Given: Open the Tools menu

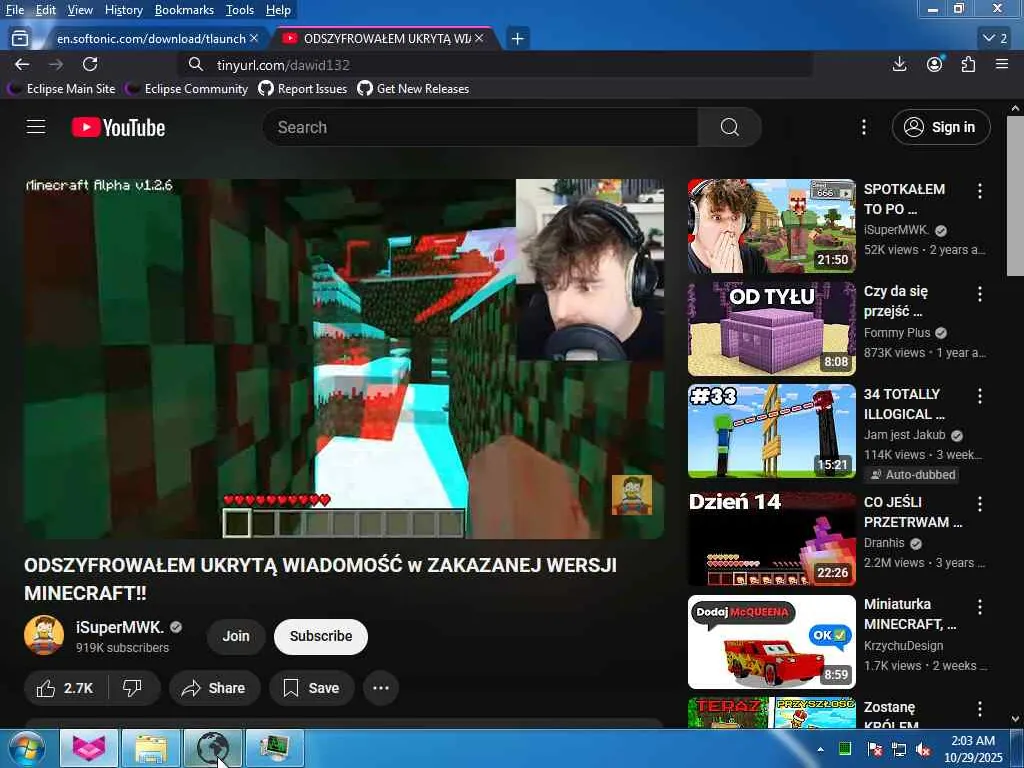Looking at the screenshot, I should pyautogui.click(x=240, y=10).
